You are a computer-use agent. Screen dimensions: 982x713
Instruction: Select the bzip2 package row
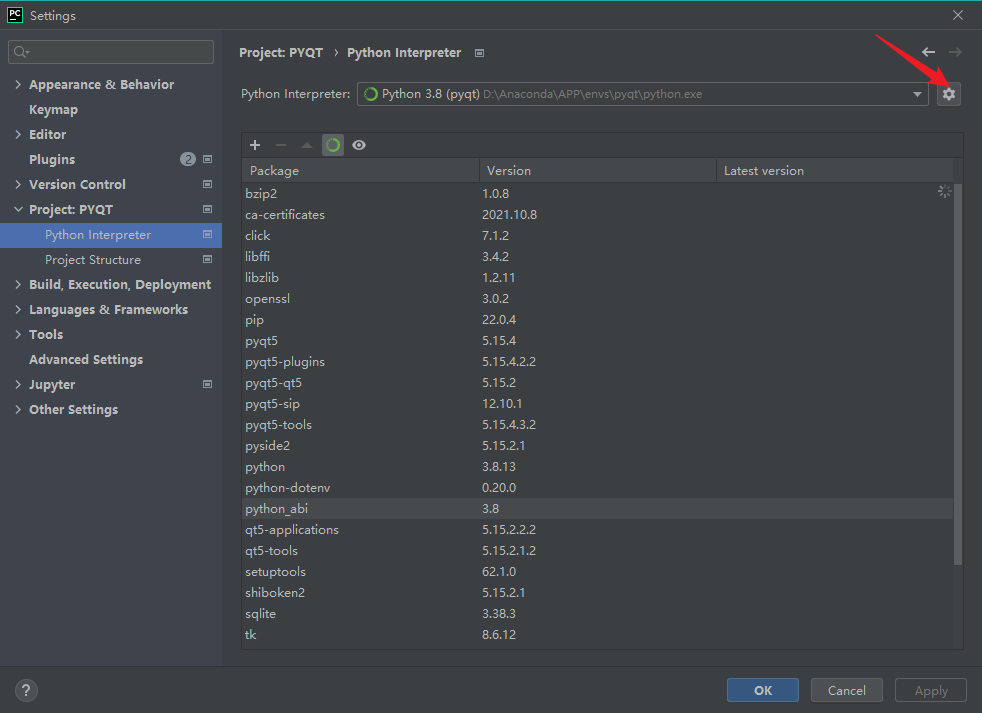(597, 194)
